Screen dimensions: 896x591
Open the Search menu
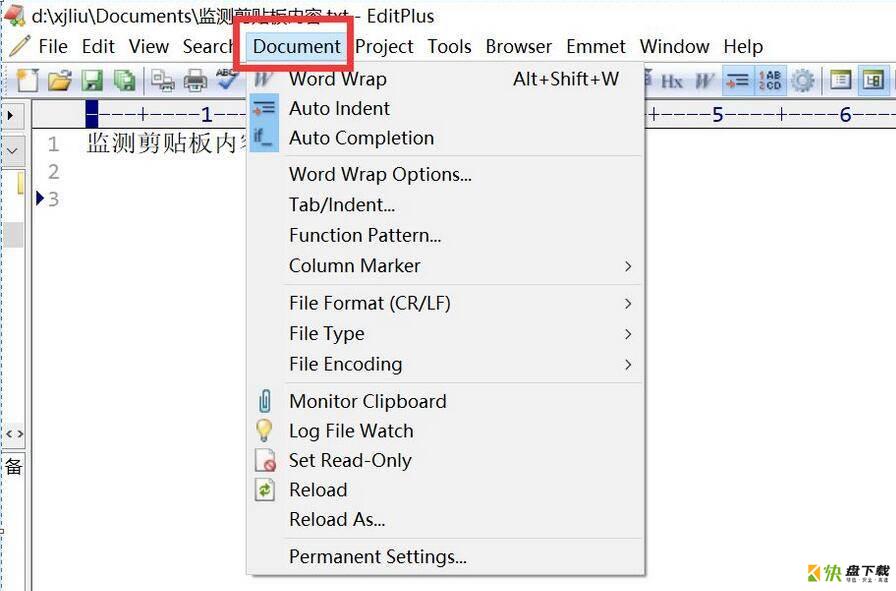(208, 46)
